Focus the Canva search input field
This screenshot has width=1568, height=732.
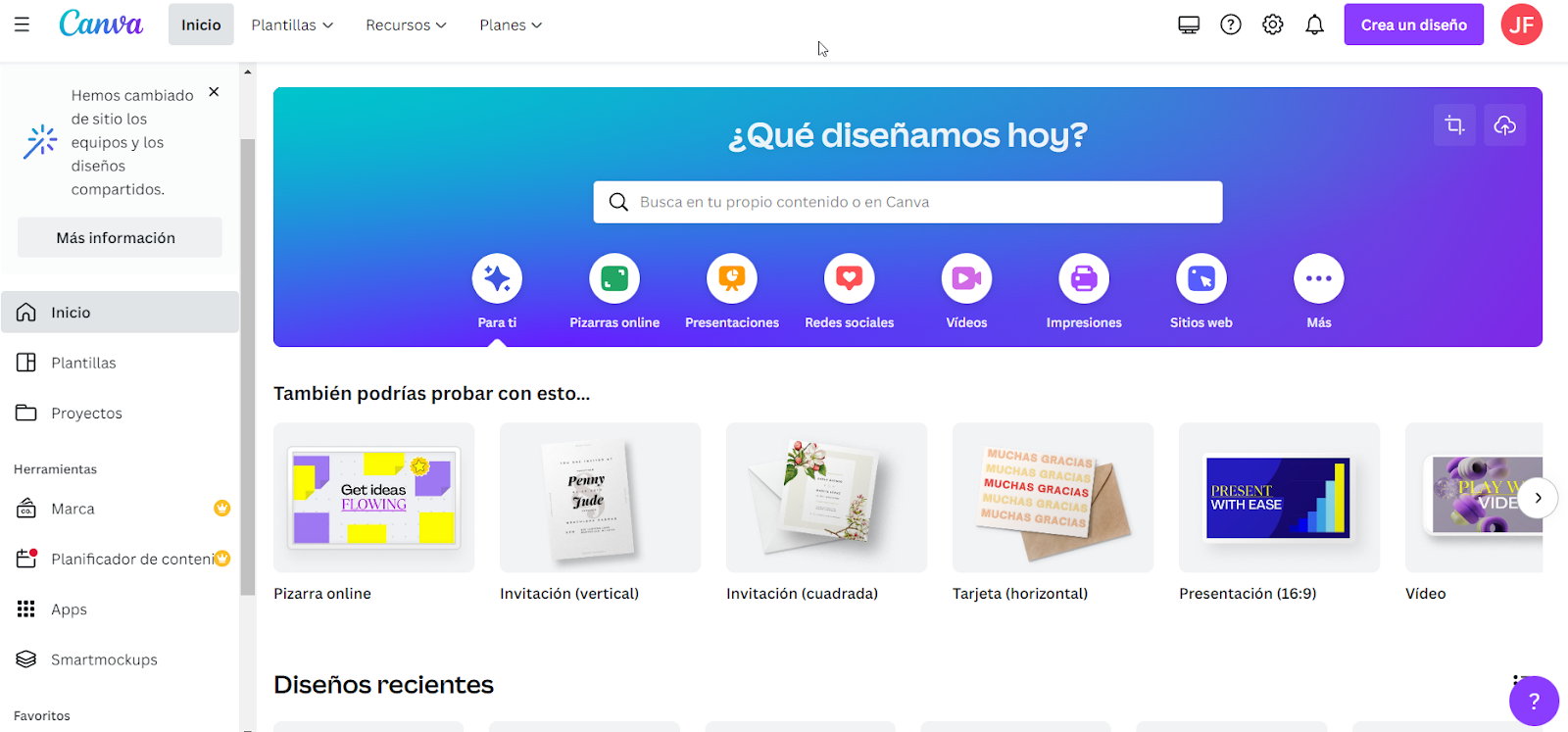(907, 202)
